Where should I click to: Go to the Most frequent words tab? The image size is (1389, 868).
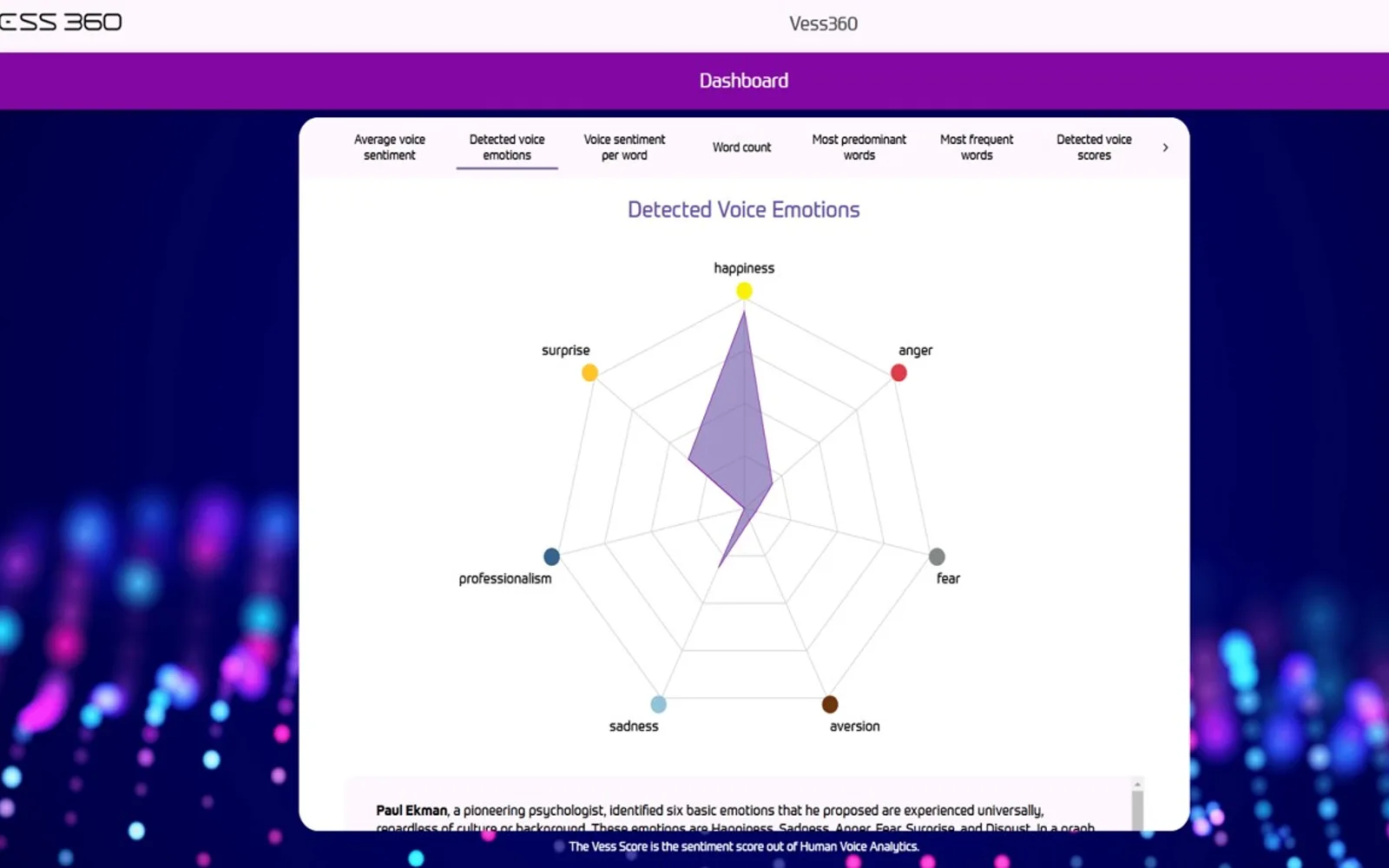pyautogui.click(x=977, y=148)
